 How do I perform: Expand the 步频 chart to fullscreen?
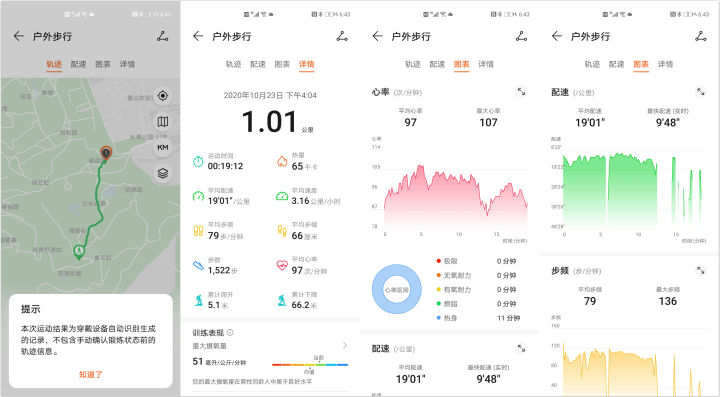[700, 271]
